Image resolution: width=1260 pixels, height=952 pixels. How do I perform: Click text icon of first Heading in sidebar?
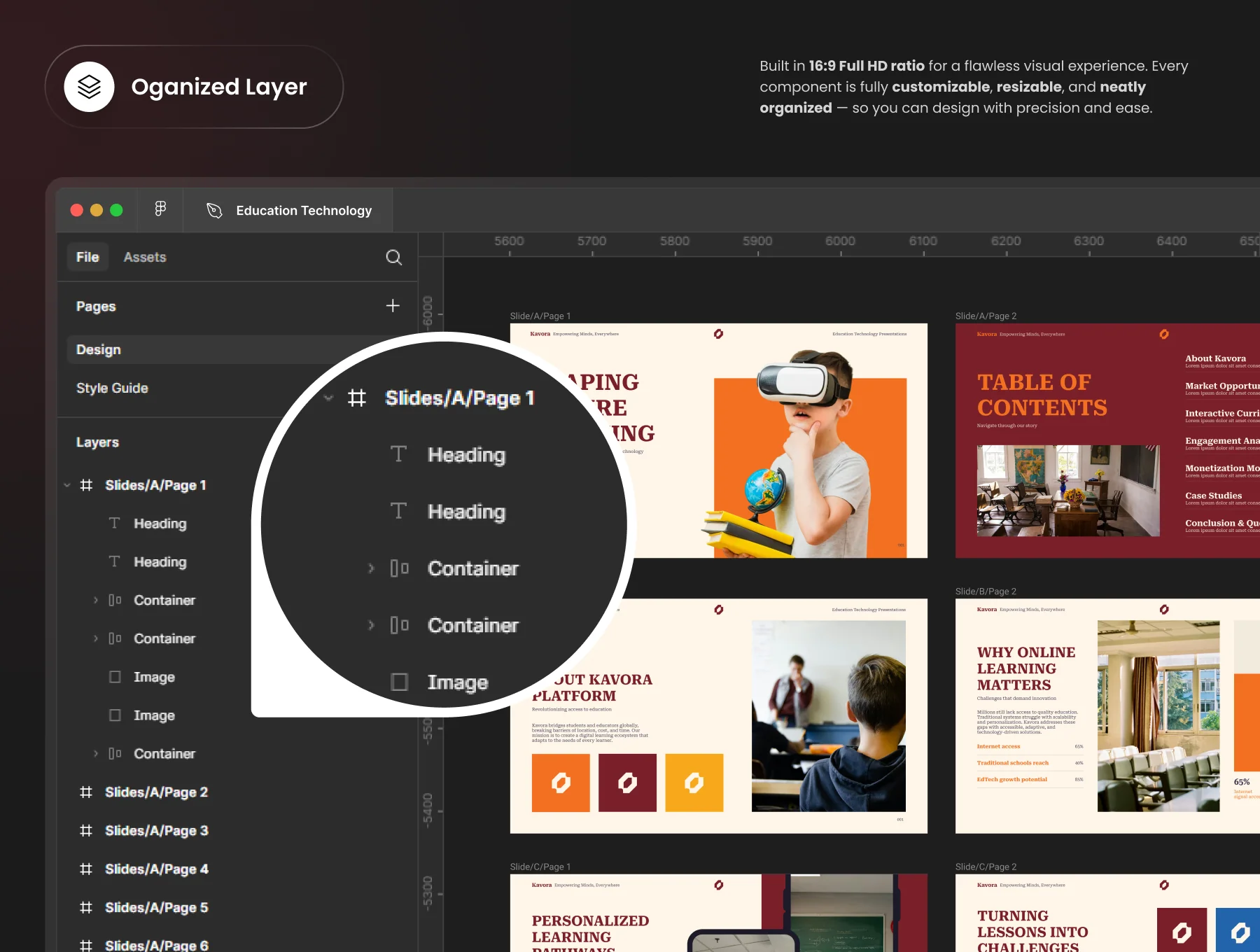click(x=114, y=523)
